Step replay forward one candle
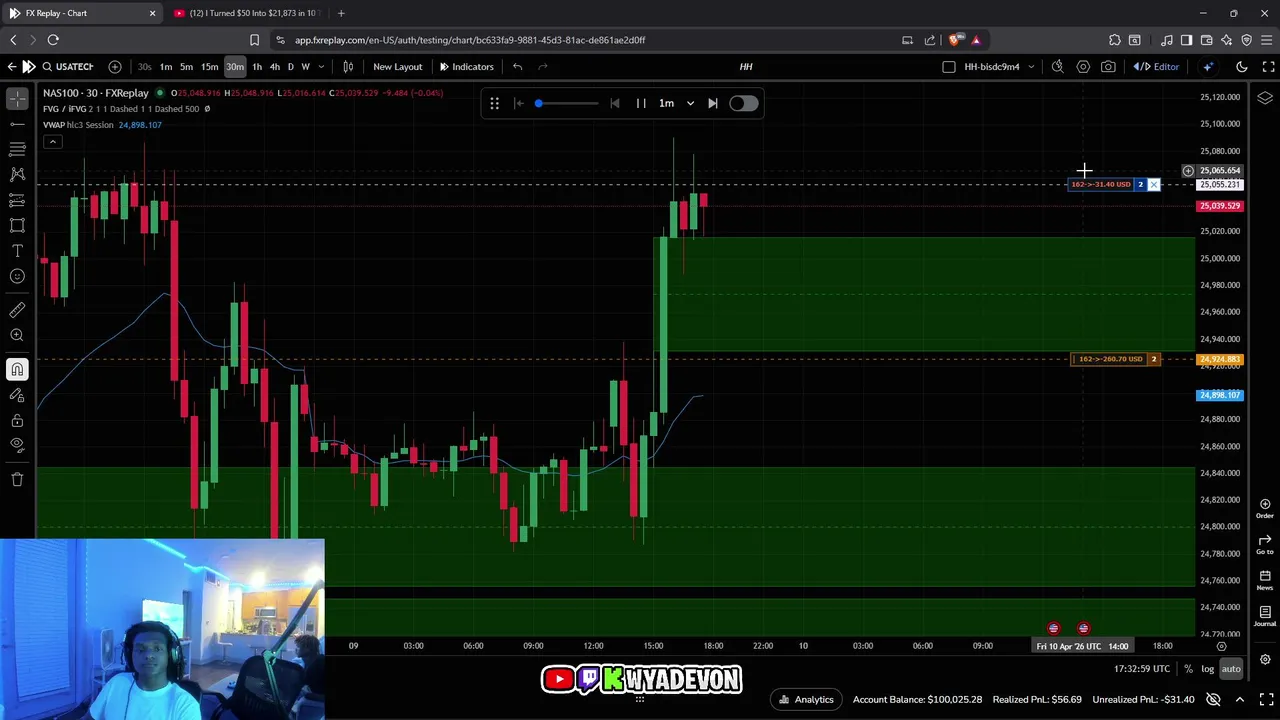The image size is (1280, 720). pyautogui.click(x=713, y=103)
